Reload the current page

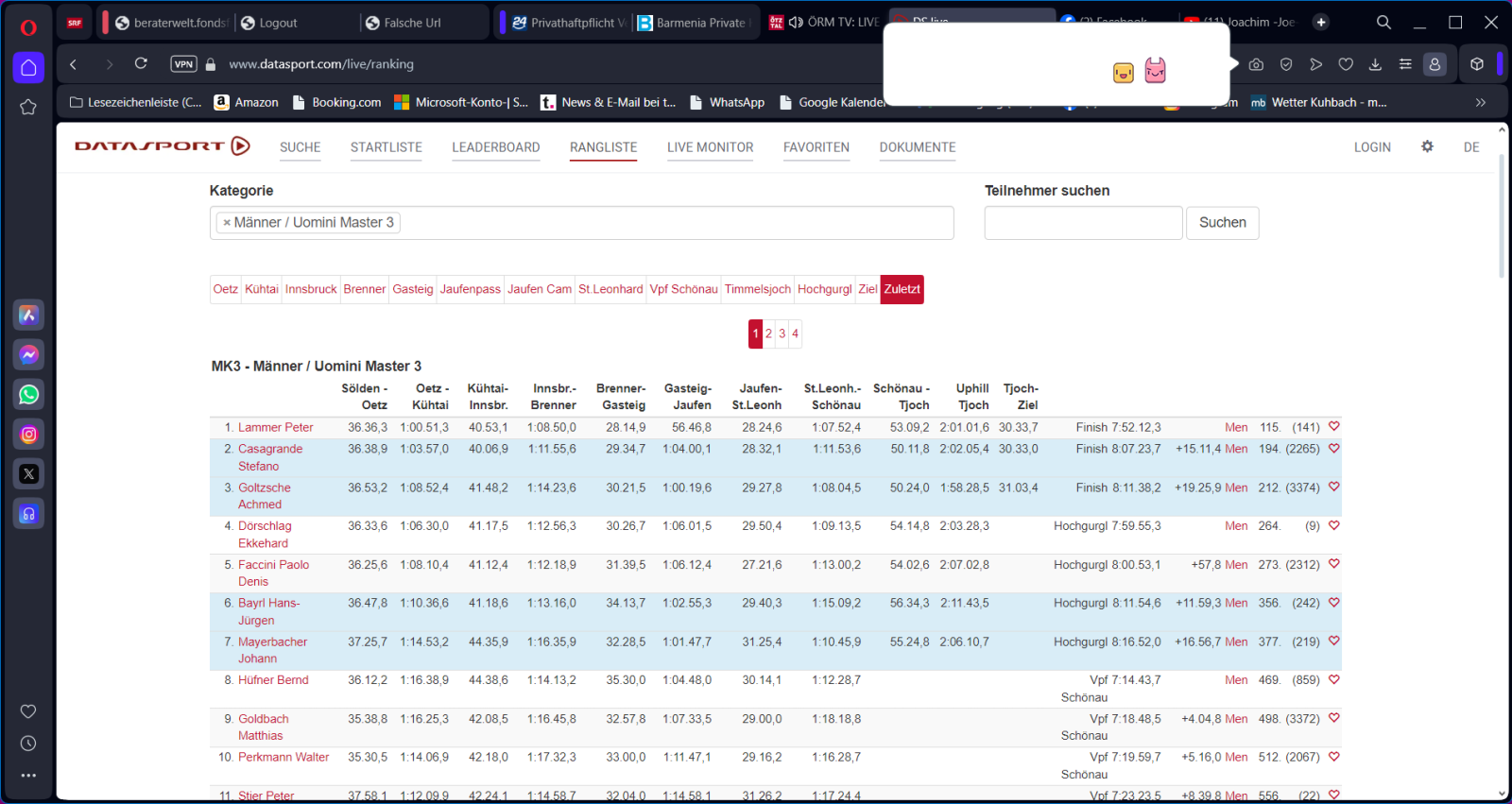(x=141, y=63)
